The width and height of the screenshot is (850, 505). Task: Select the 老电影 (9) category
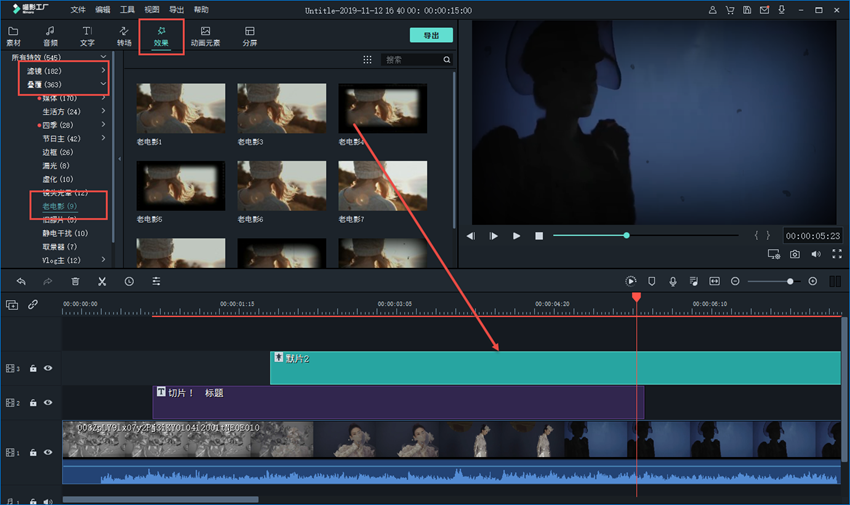[x=60, y=206]
